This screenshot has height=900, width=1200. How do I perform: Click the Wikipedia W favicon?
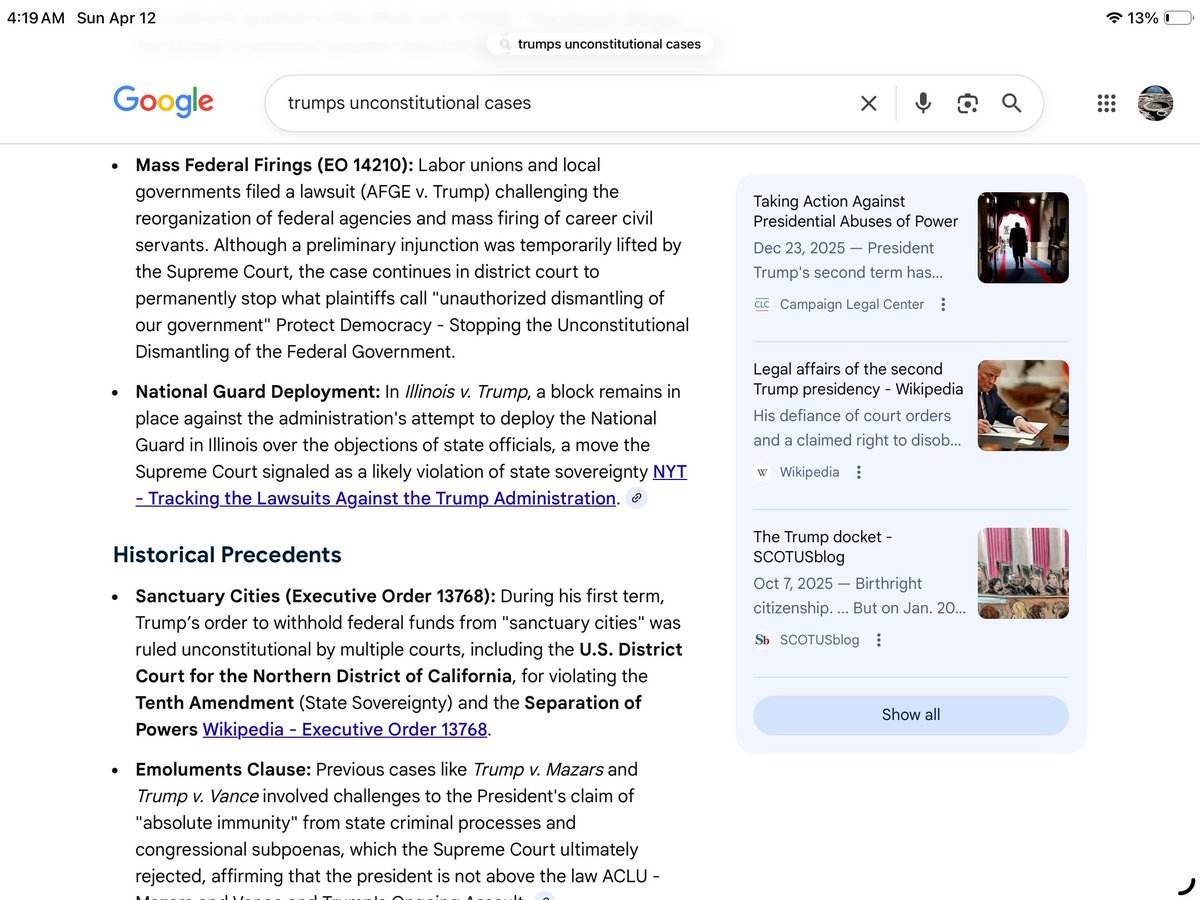click(762, 472)
